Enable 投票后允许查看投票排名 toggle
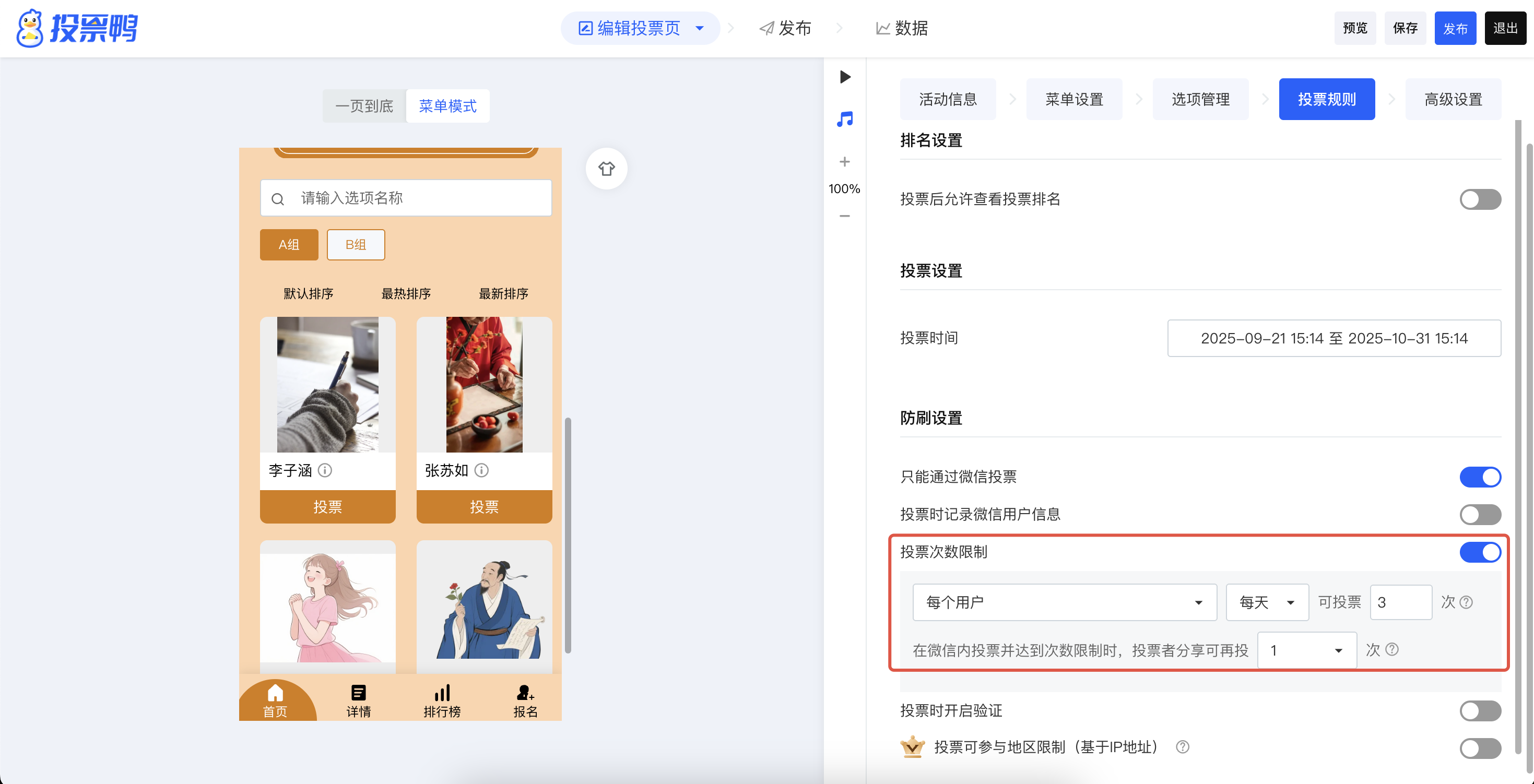The width and height of the screenshot is (1534, 784). coord(1480,199)
